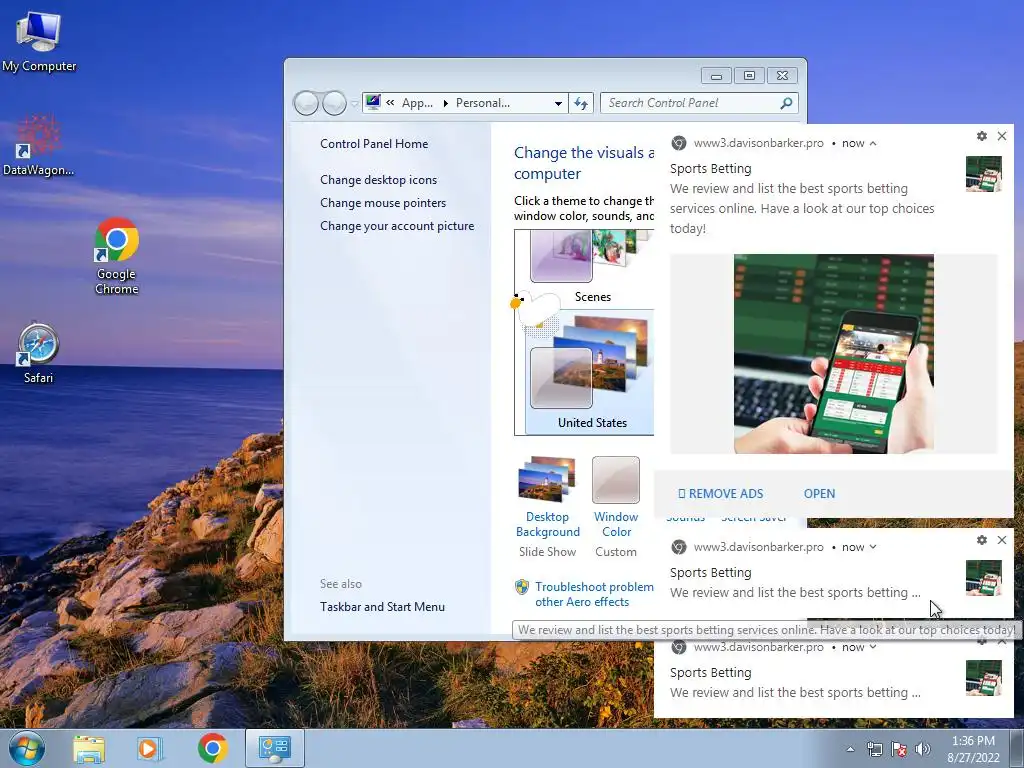The height and width of the screenshot is (768, 1024).
Task: Show the clock and date flyout
Action: (x=973, y=749)
